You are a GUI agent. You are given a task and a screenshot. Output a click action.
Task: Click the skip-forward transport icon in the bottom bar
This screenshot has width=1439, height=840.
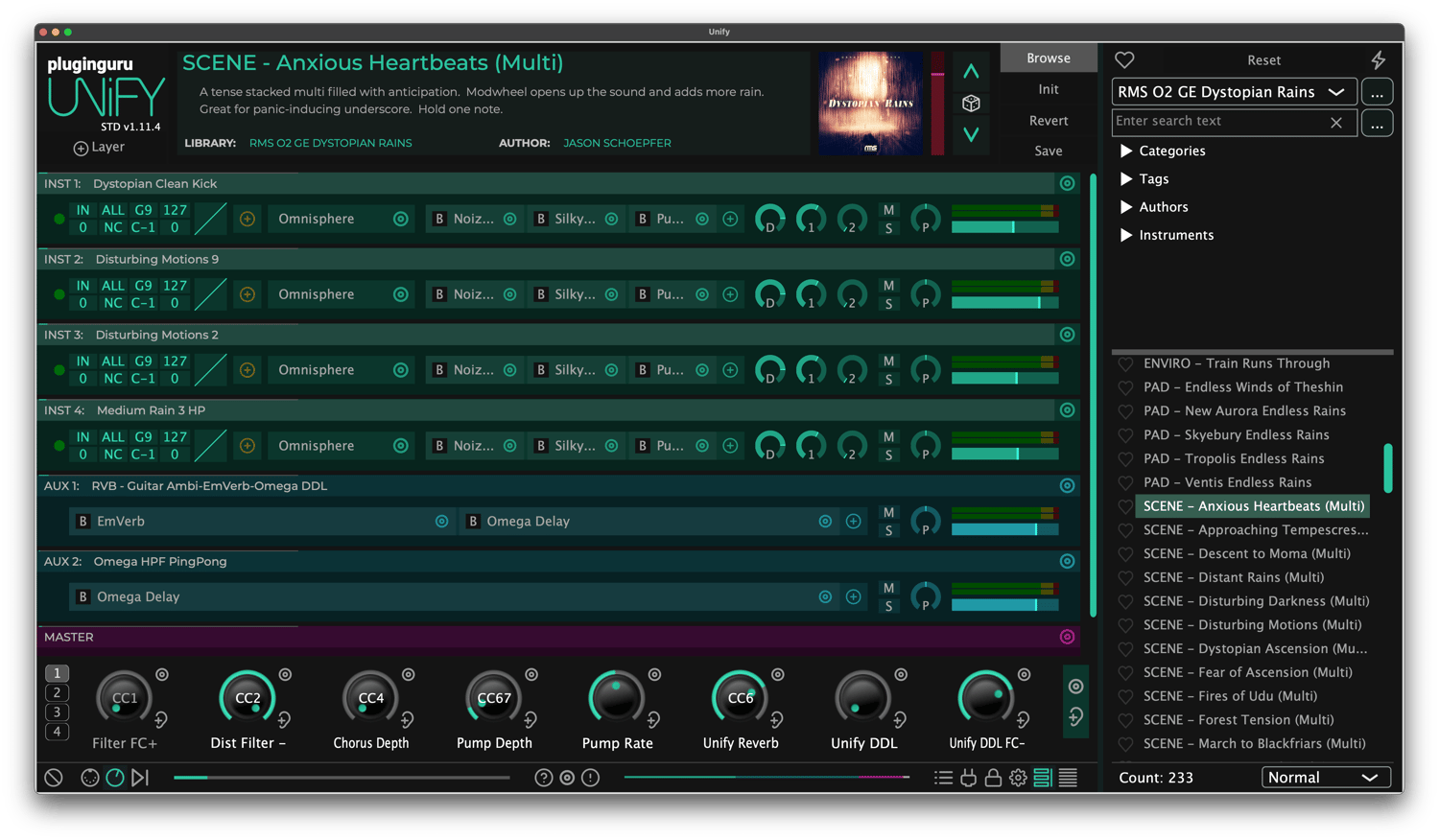[x=140, y=778]
